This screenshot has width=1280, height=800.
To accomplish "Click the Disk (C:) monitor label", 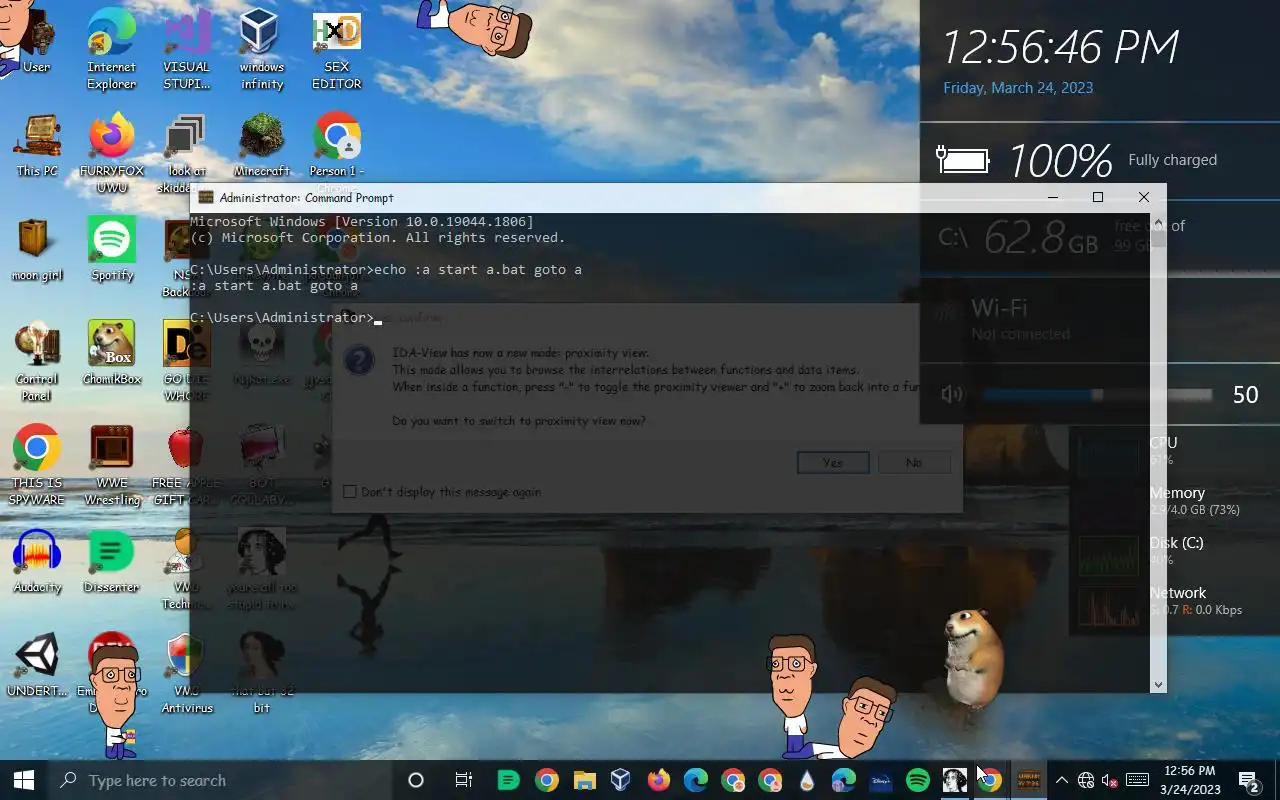I will 1176,543.
